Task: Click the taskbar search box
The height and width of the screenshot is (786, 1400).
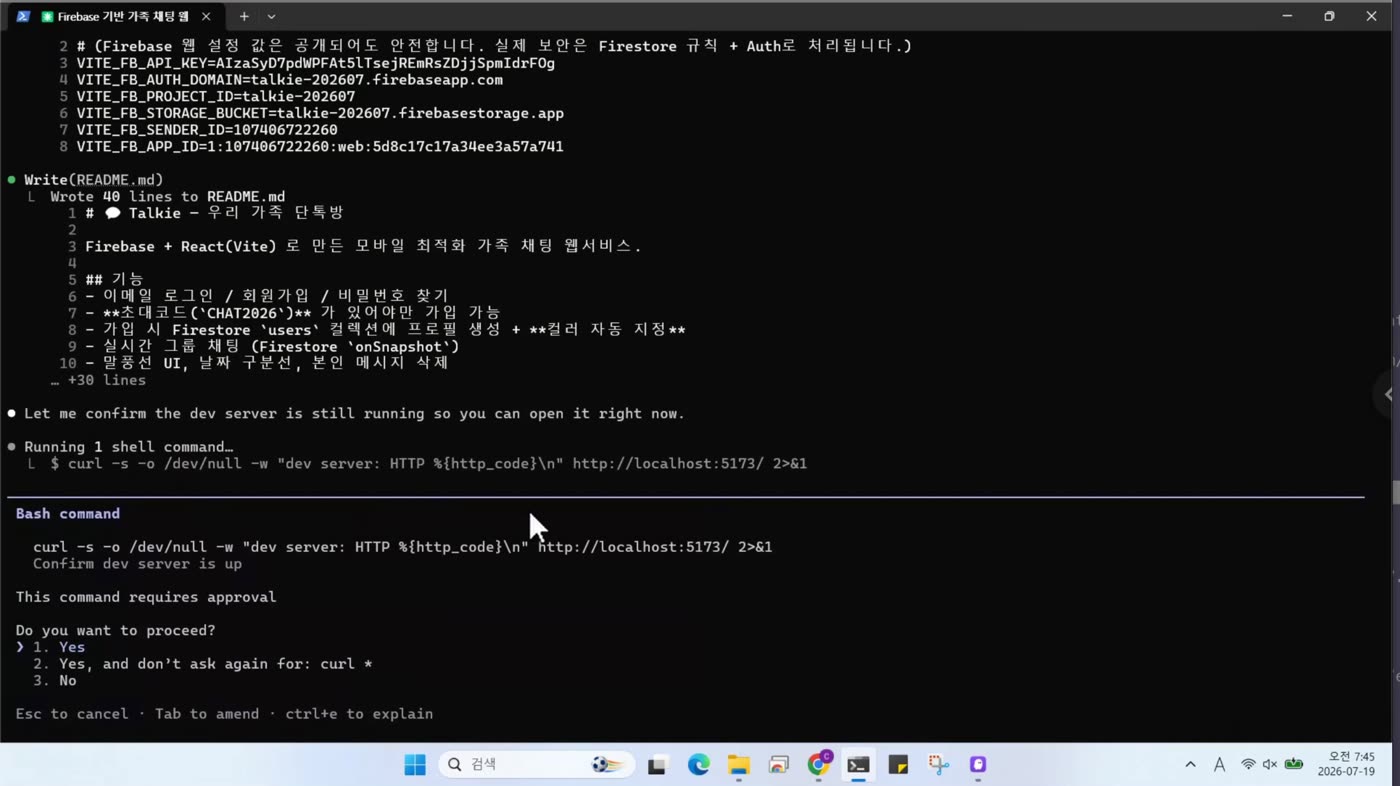Action: click(537, 765)
